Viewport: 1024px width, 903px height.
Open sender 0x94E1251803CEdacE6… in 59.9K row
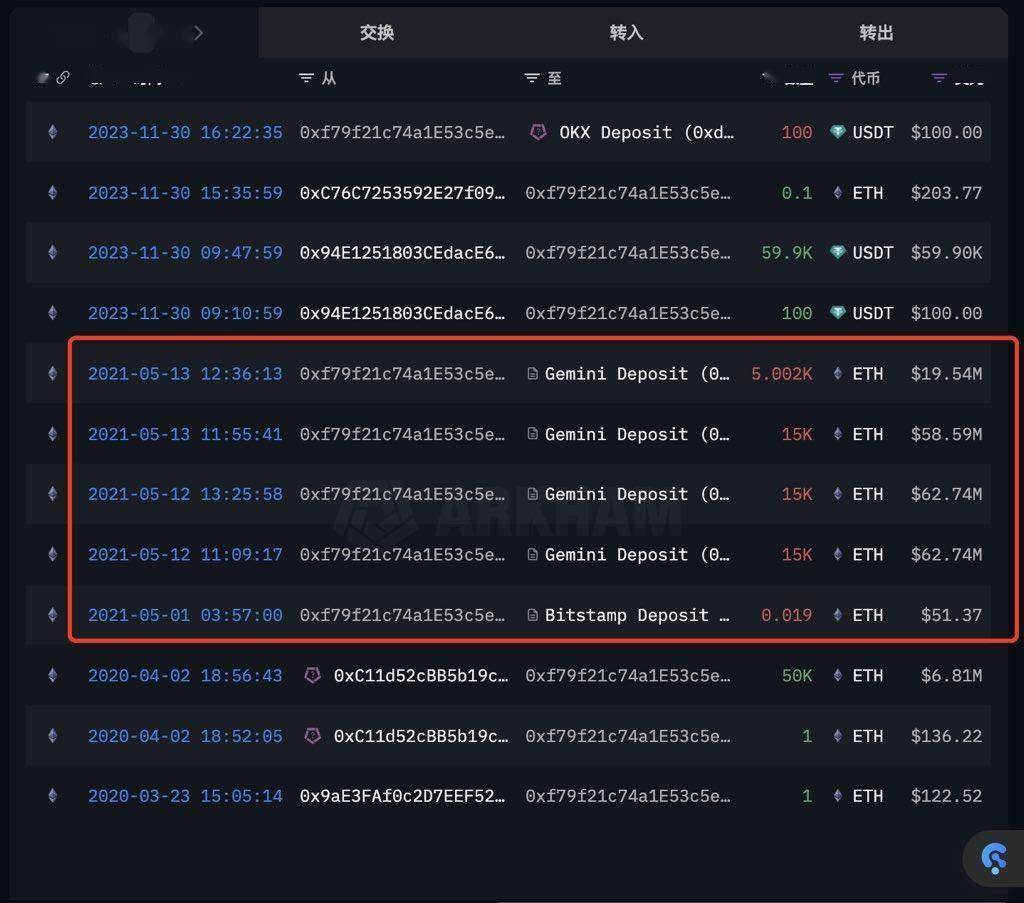pyautogui.click(x=402, y=253)
